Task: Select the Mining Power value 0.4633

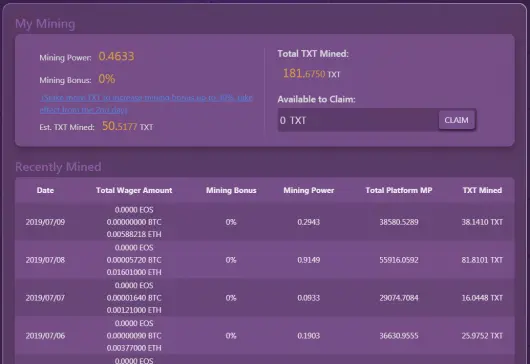Action: 116,56
